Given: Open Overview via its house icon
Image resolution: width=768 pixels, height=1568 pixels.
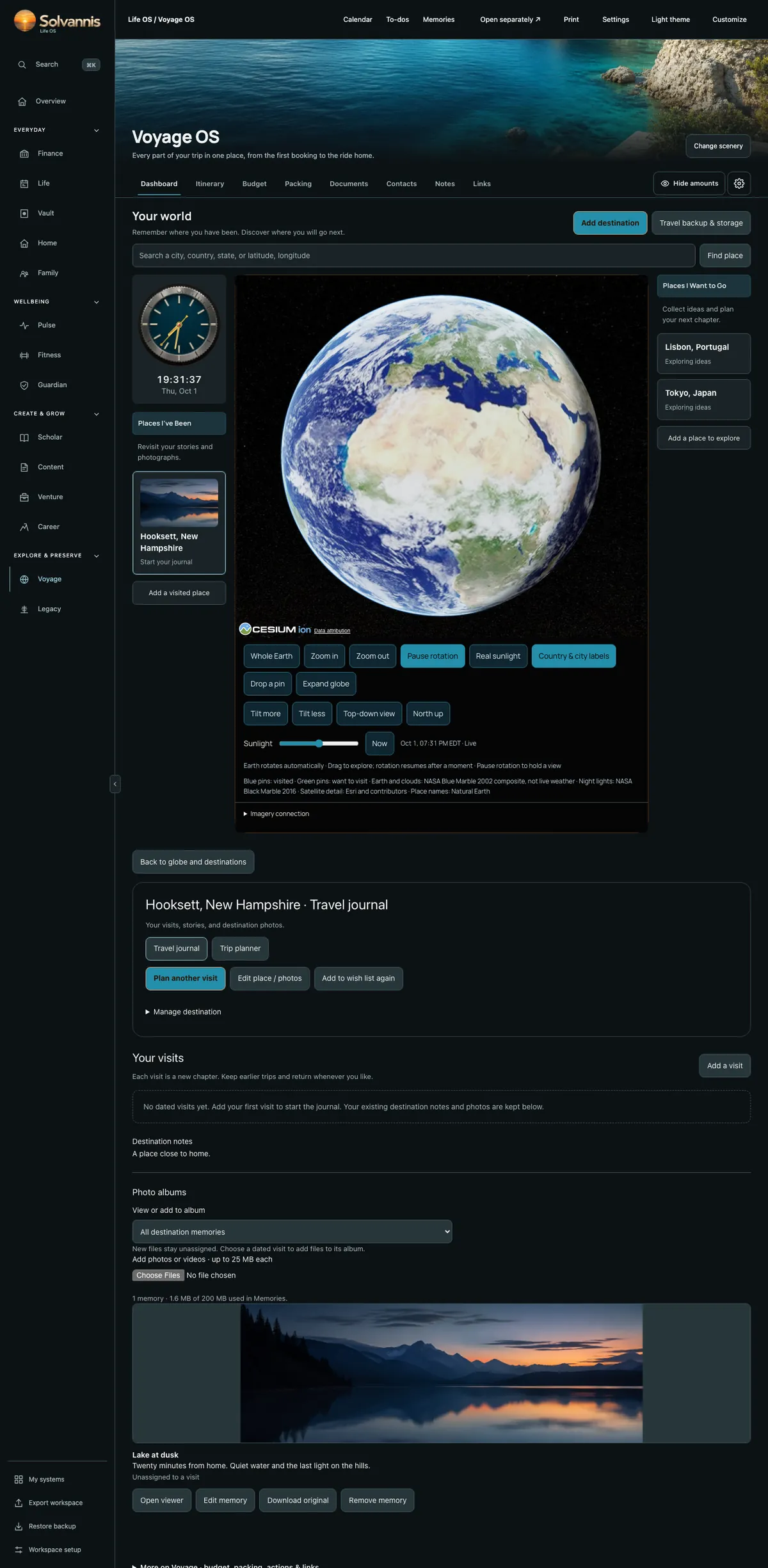Looking at the screenshot, I should 22,102.
